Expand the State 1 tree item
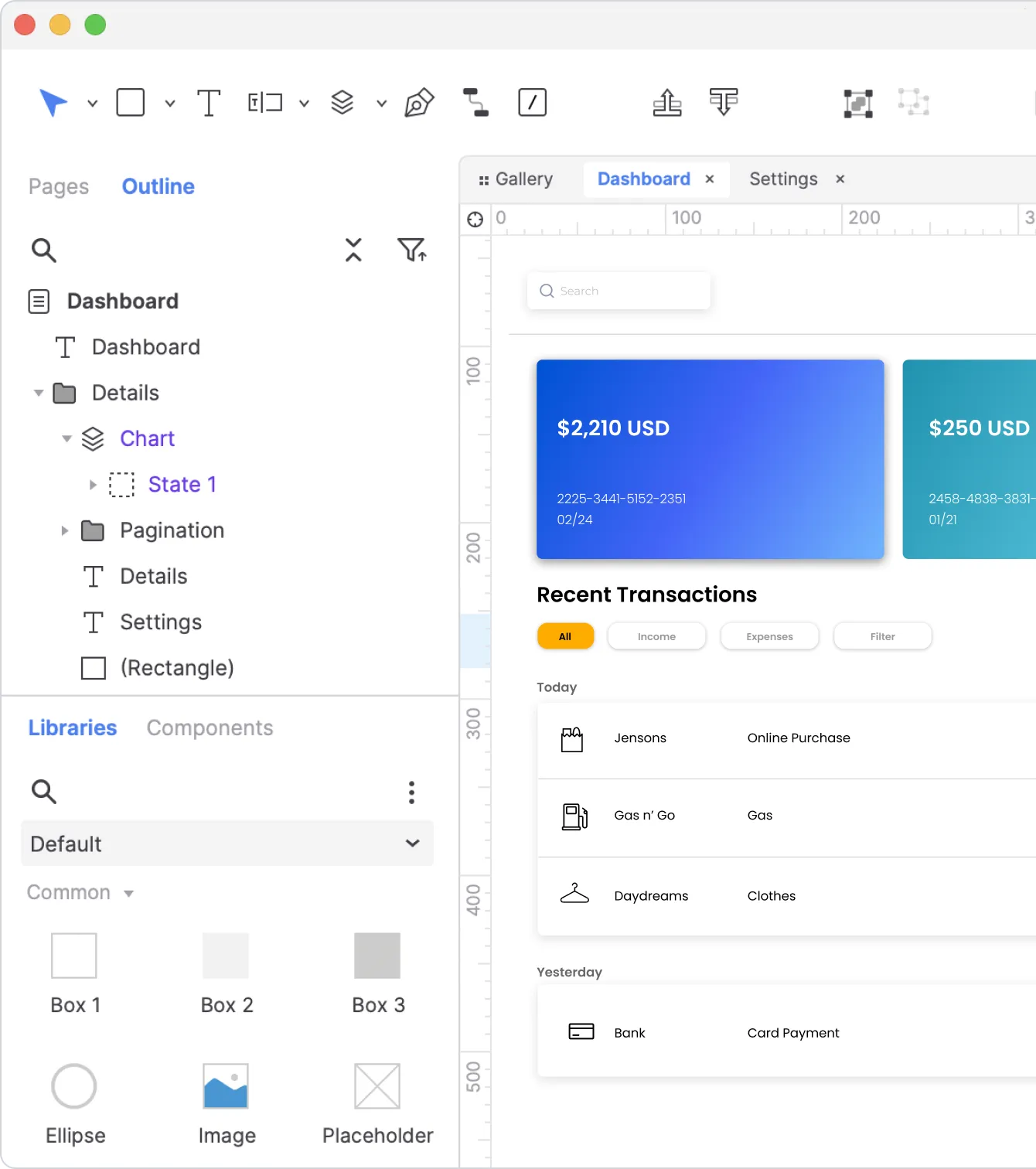Screen dimensions: 1036x1169 (93, 485)
